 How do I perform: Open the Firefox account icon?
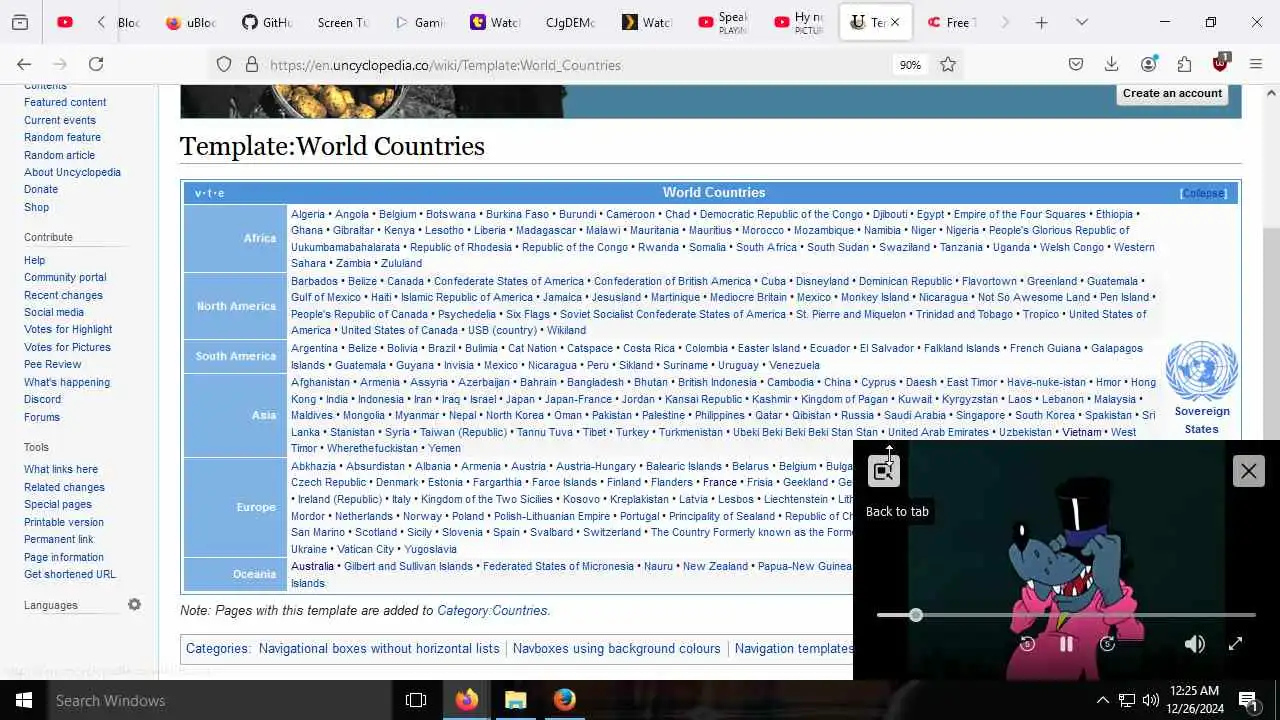[x=1148, y=64]
